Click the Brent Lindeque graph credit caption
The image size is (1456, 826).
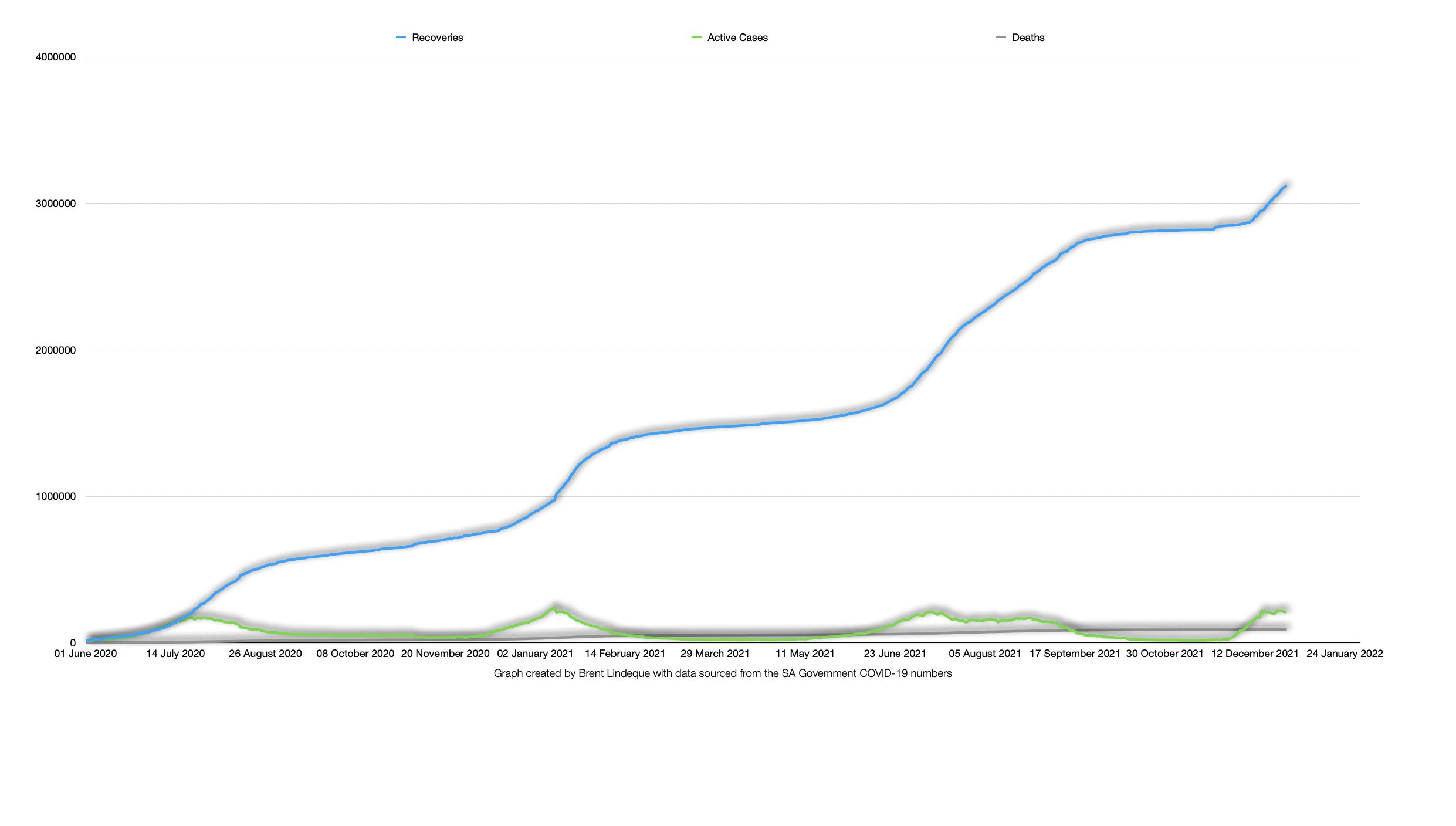[x=722, y=673]
